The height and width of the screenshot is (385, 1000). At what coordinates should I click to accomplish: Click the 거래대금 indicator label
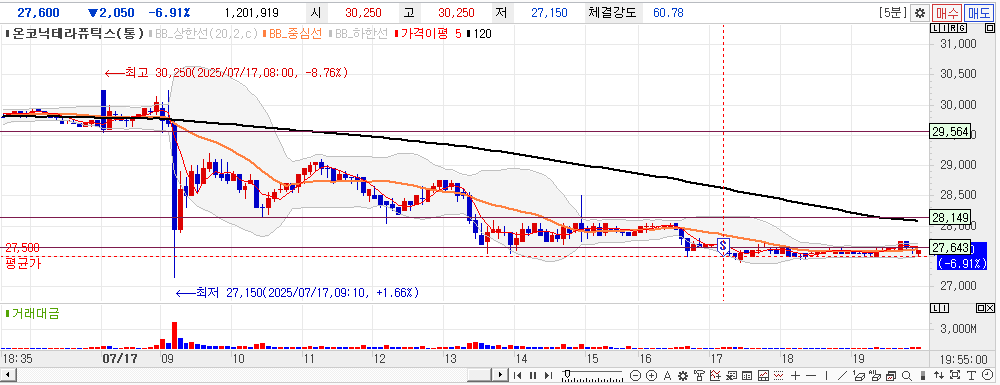click(32, 313)
